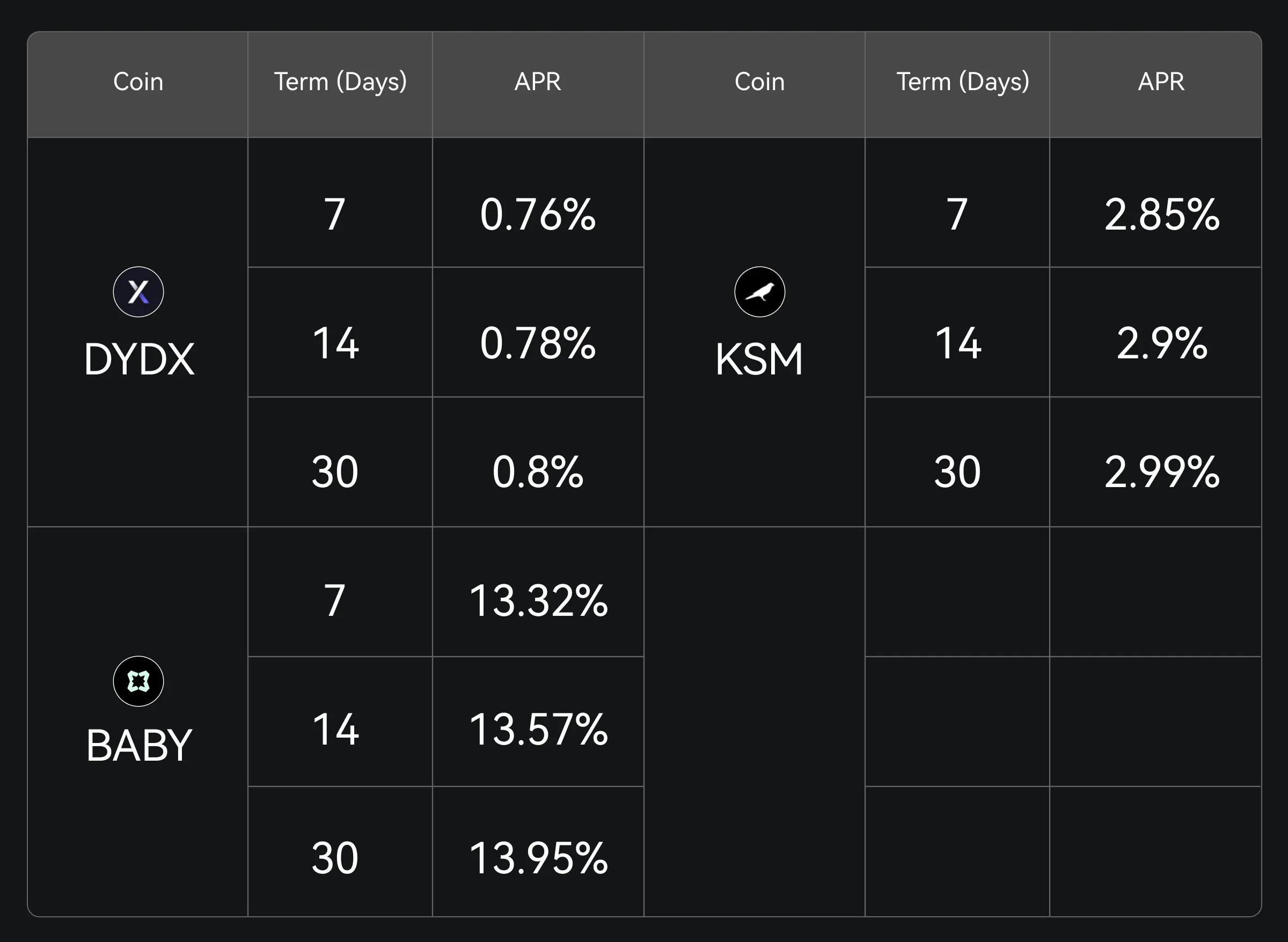Viewport: 1288px width, 942px height.
Task: Click the KSM bird logo icon
Action: [759, 292]
